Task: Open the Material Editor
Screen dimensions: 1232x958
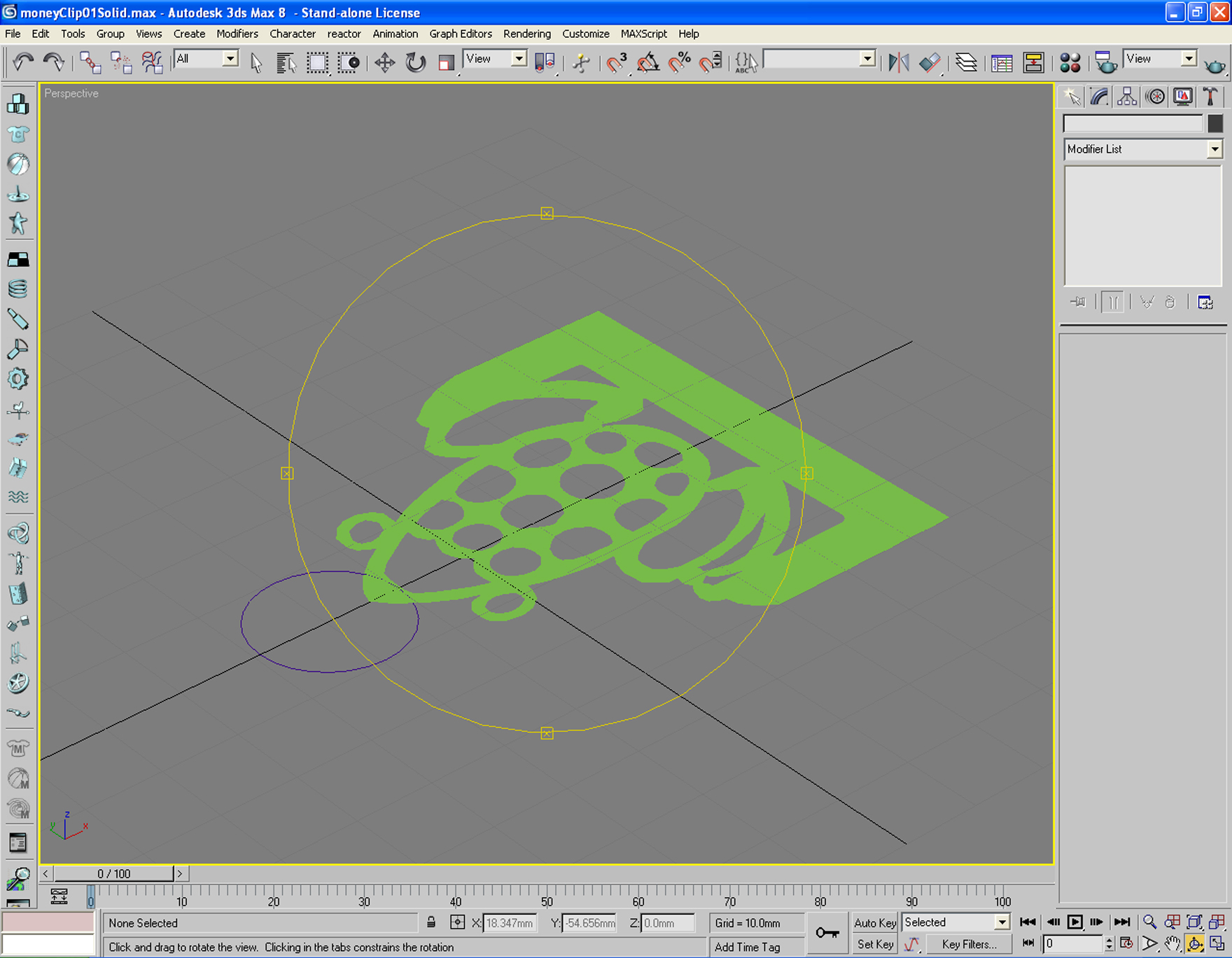Action: [x=1070, y=62]
